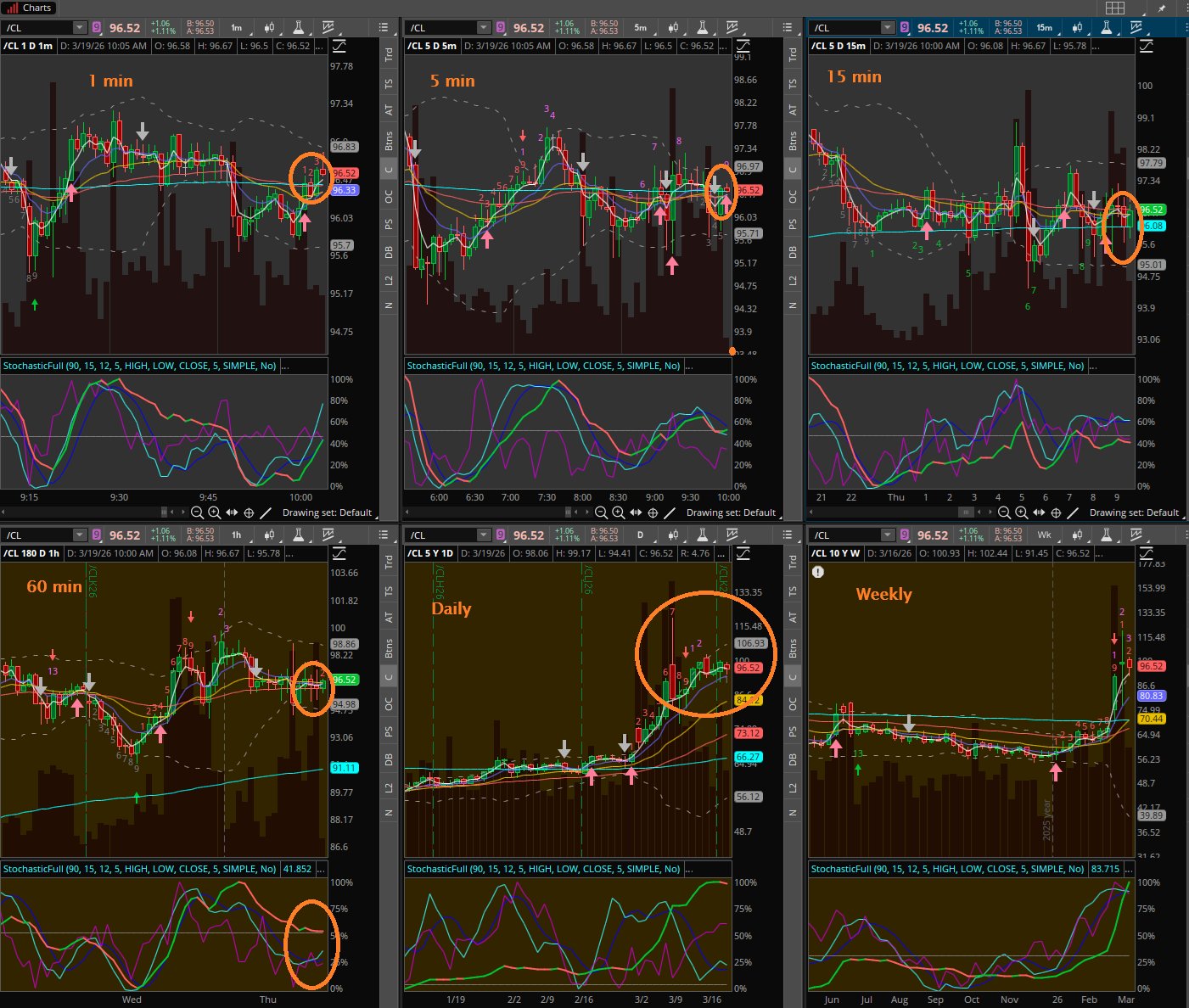Open the chart grid layout icon
Viewport: 1189px width, 1008px height.
[x=1115, y=8]
